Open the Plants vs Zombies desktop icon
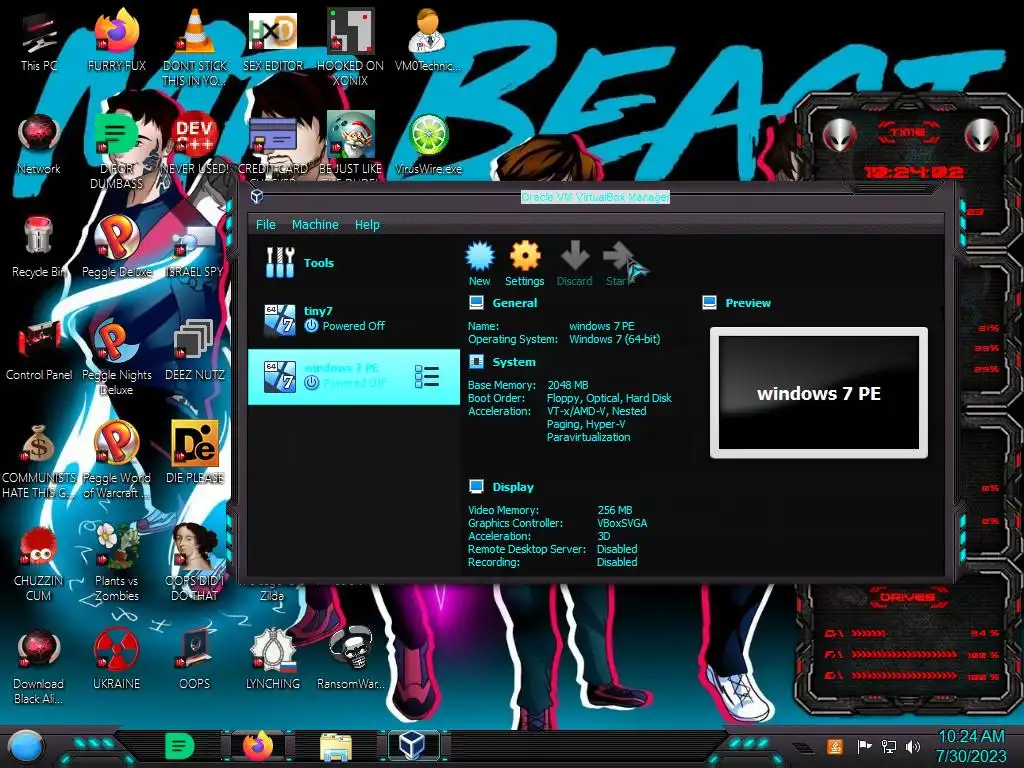 [117, 564]
